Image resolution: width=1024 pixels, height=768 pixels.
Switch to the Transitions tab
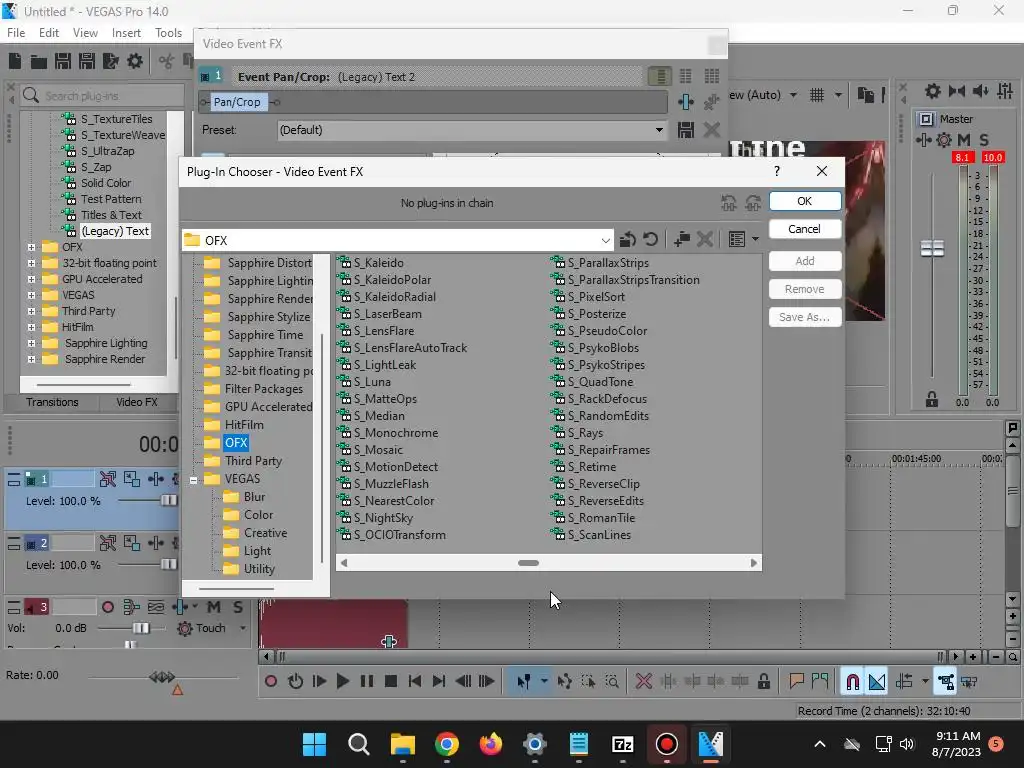pos(52,402)
